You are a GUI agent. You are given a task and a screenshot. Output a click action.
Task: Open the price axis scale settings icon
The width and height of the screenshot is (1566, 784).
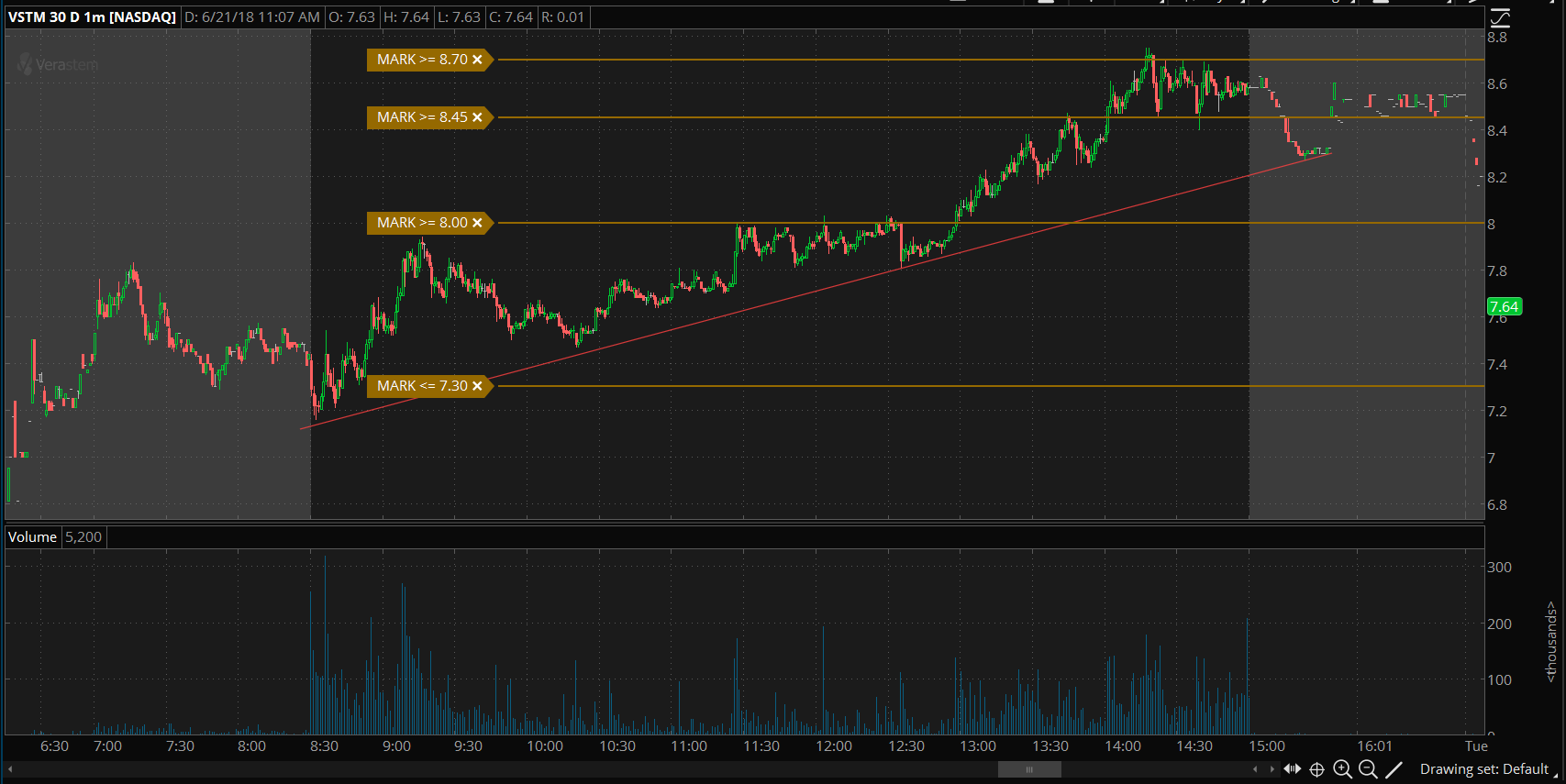[x=1500, y=17]
